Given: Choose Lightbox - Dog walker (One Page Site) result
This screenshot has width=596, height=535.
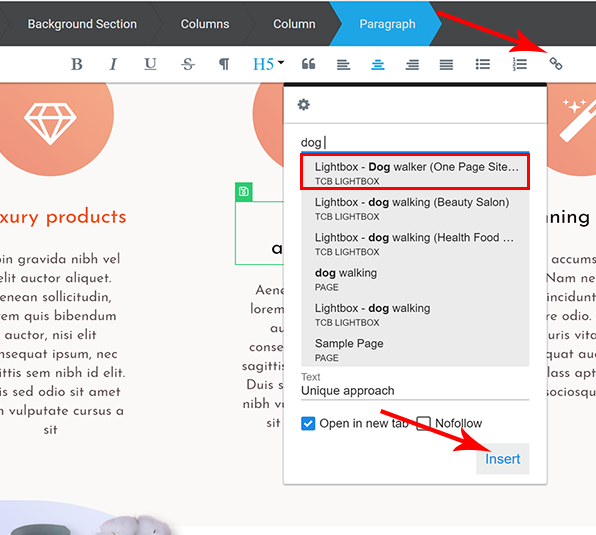Looking at the screenshot, I should coord(415,172).
